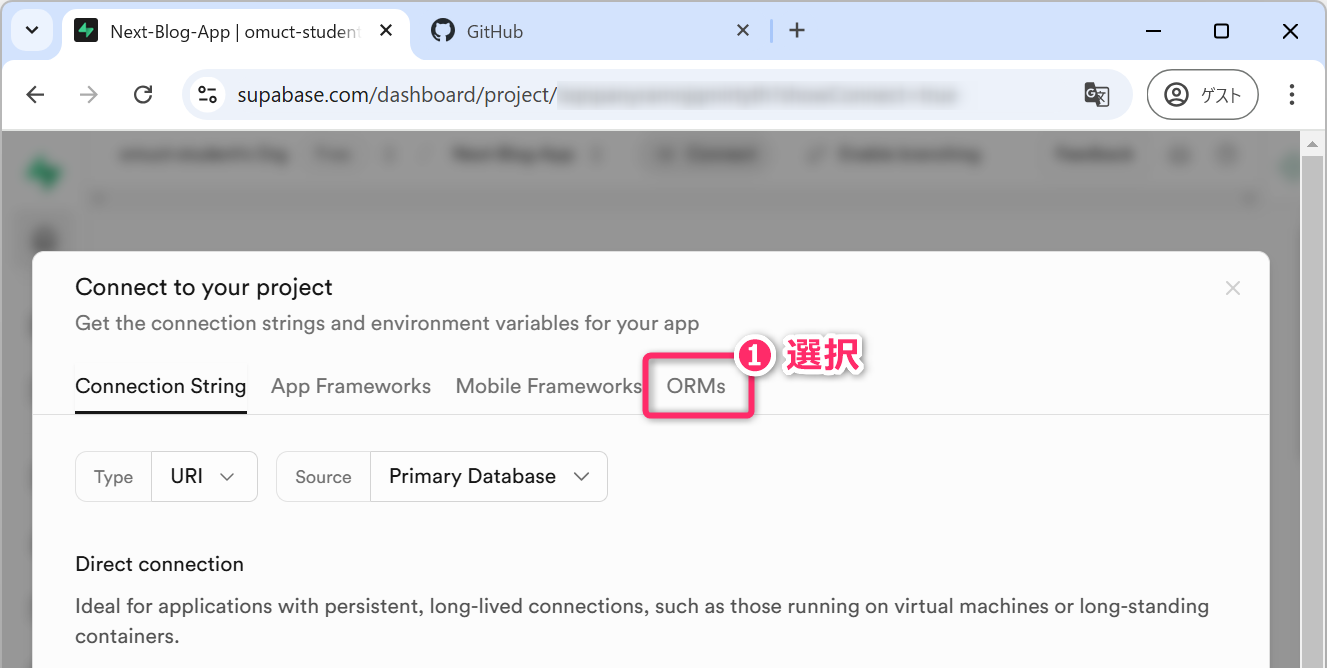Open the tab search dropdown arrow
Viewport: 1327px width, 668px height.
point(32,31)
